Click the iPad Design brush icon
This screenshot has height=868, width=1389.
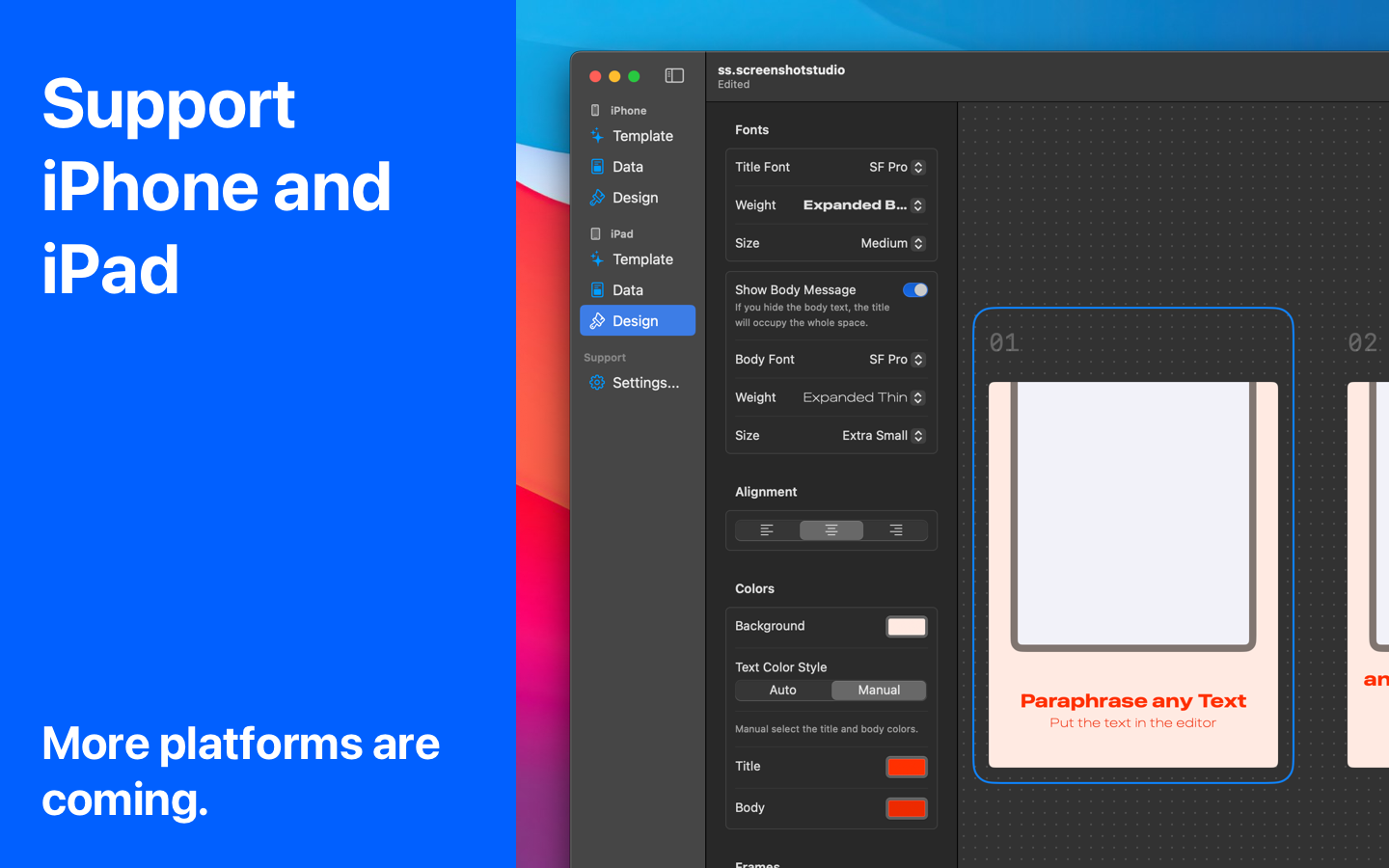(597, 321)
